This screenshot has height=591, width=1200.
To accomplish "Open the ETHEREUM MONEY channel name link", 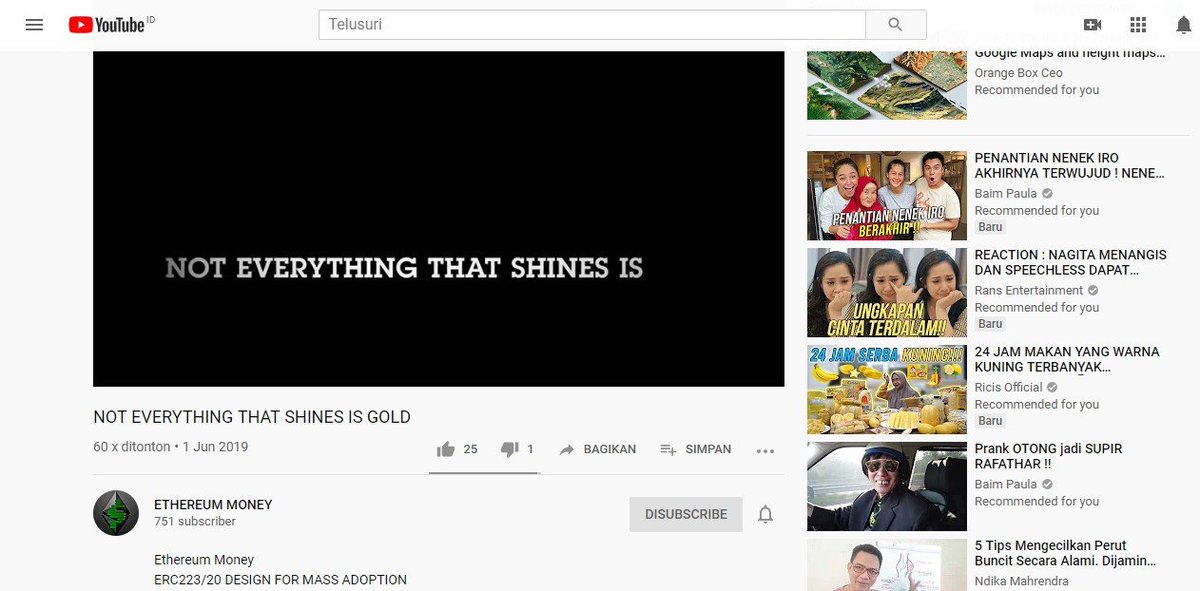I will [x=213, y=505].
